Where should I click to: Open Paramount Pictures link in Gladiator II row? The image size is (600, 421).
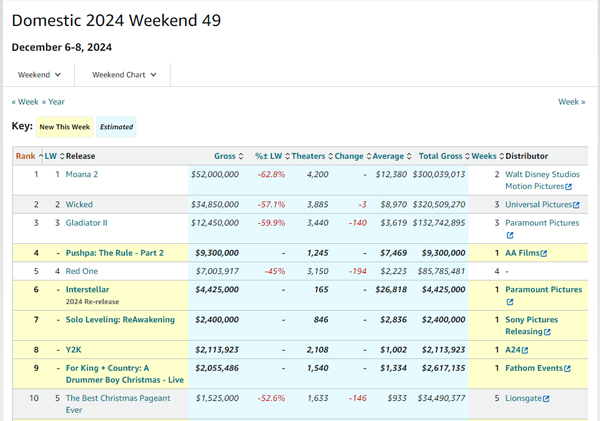pos(542,223)
